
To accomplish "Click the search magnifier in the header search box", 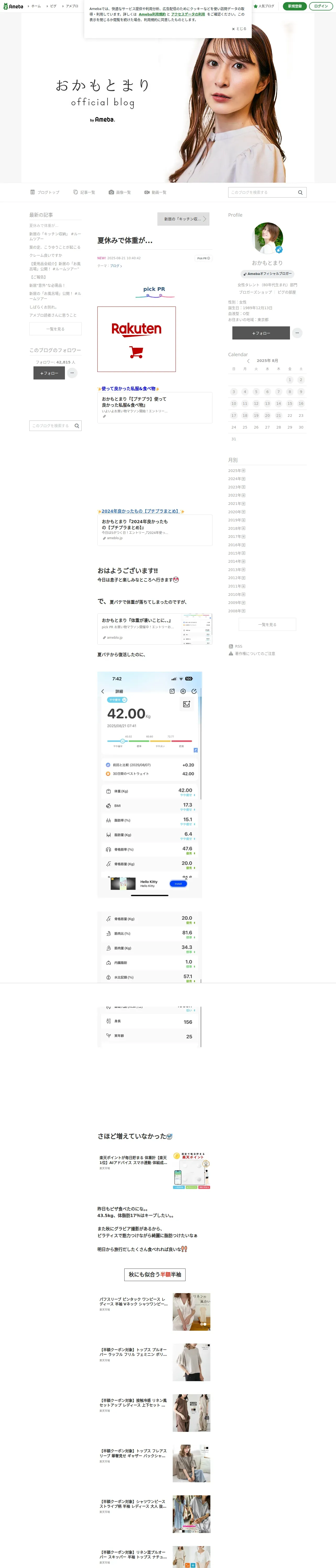I will 300,192.
